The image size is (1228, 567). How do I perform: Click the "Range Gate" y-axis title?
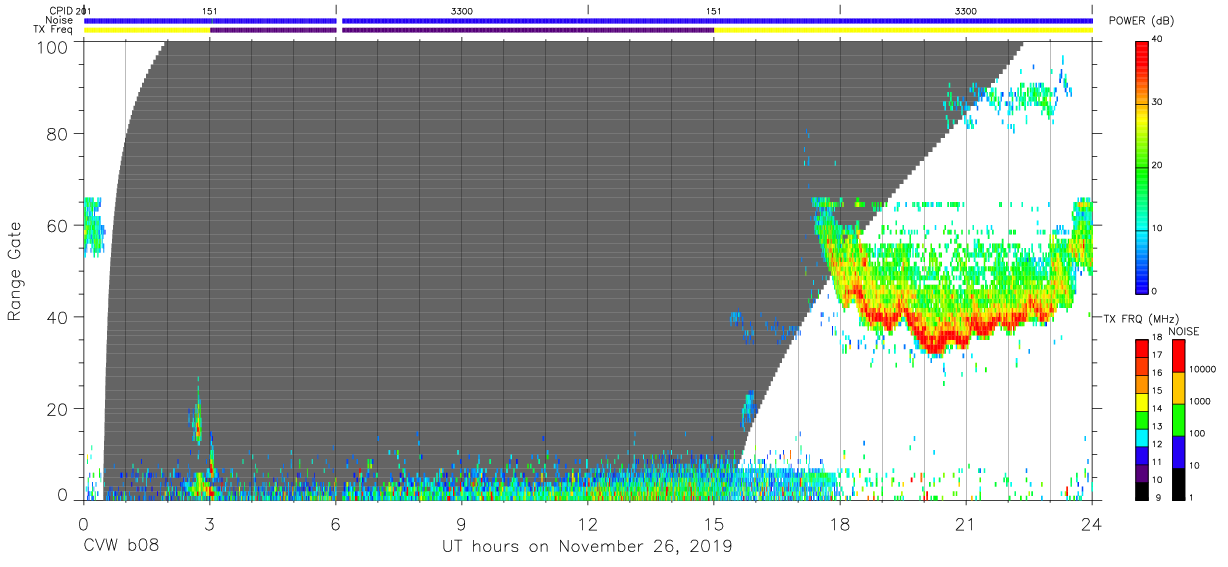(15, 271)
